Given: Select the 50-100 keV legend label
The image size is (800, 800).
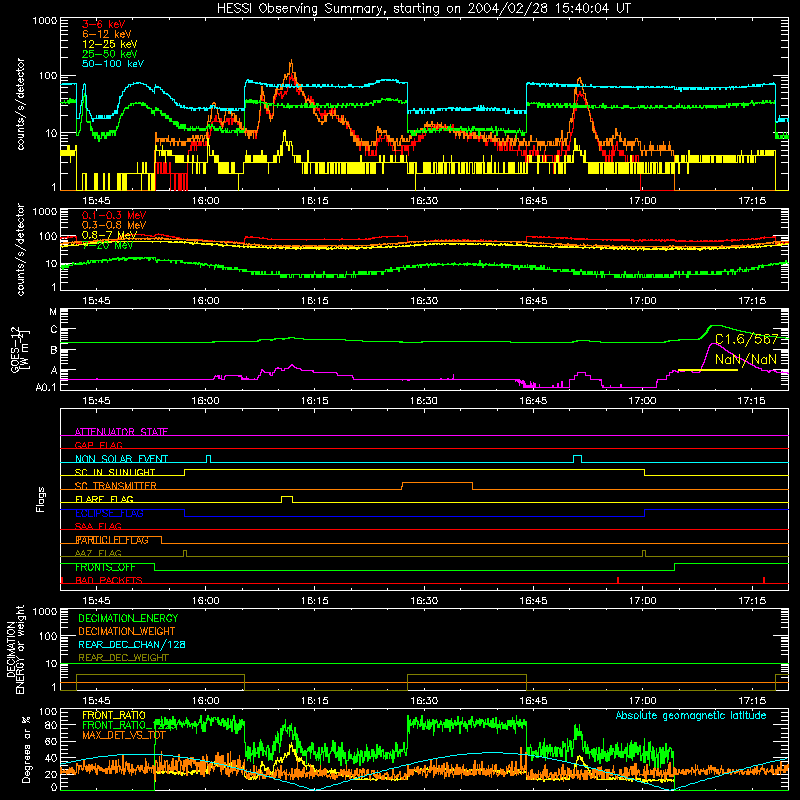Looking at the screenshot, I should click(113, 64).
